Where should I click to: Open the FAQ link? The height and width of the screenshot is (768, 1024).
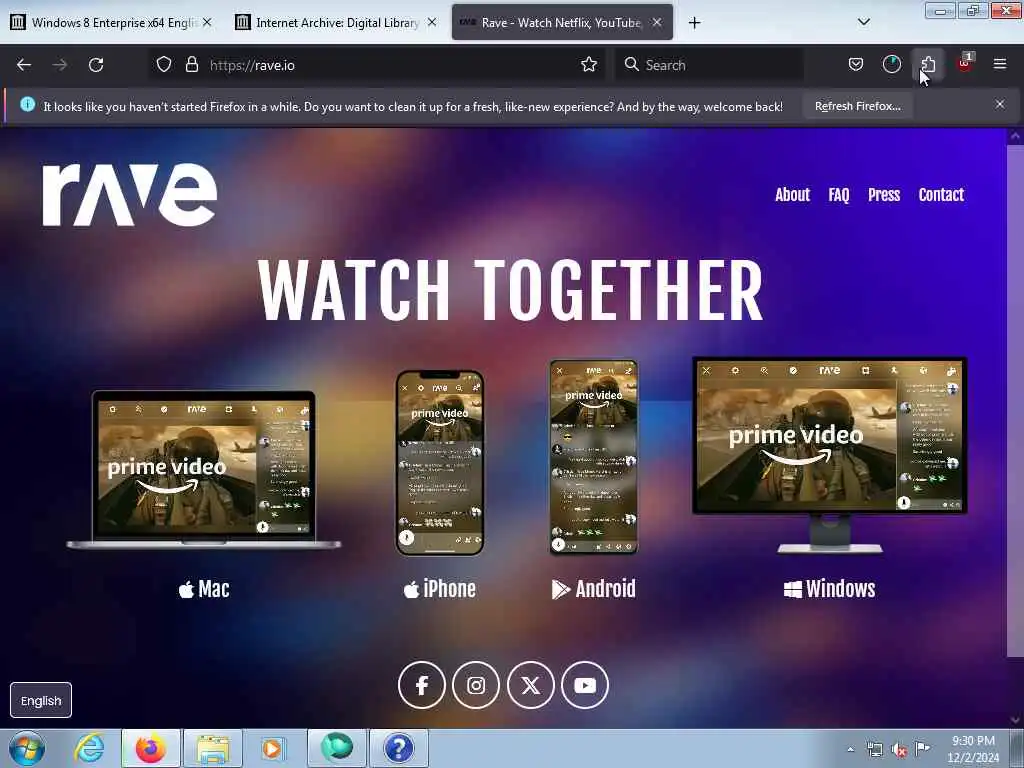point(839,195)
